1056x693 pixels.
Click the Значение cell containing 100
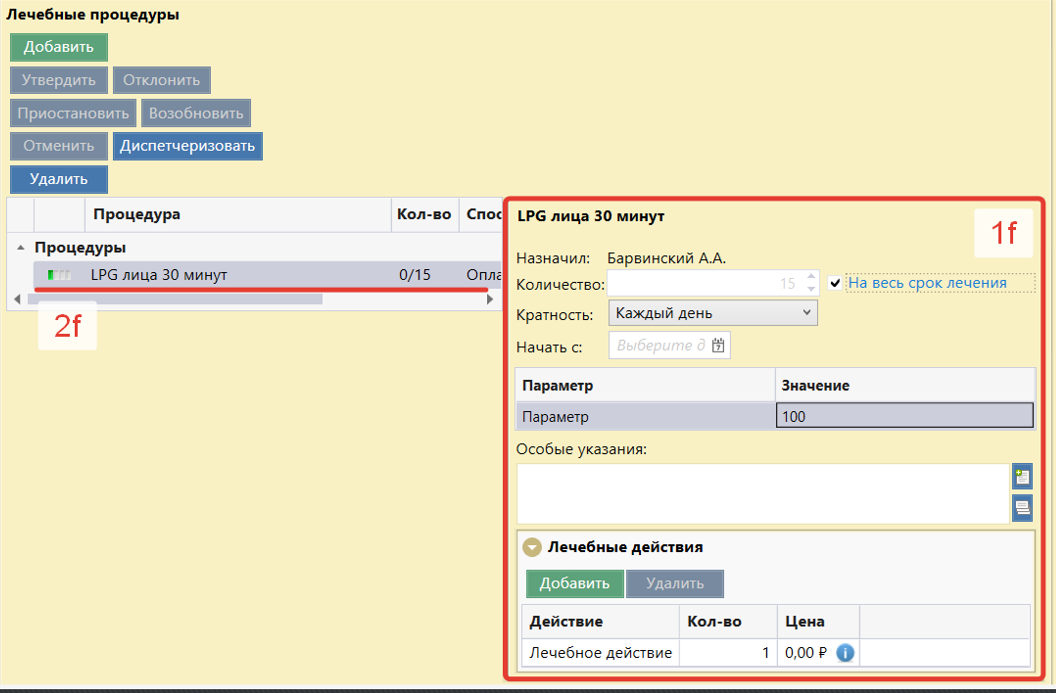click(904, 417)
